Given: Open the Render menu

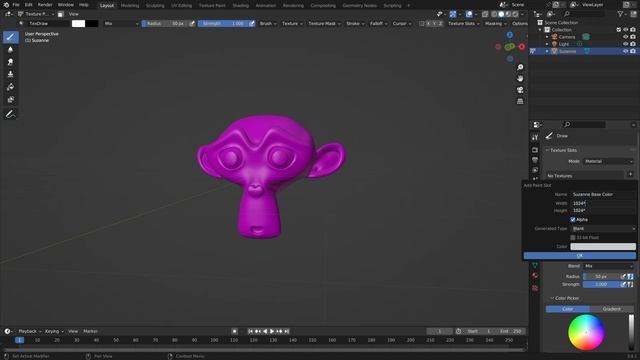Looking at the screenshot, I should (x=45, y=5).
